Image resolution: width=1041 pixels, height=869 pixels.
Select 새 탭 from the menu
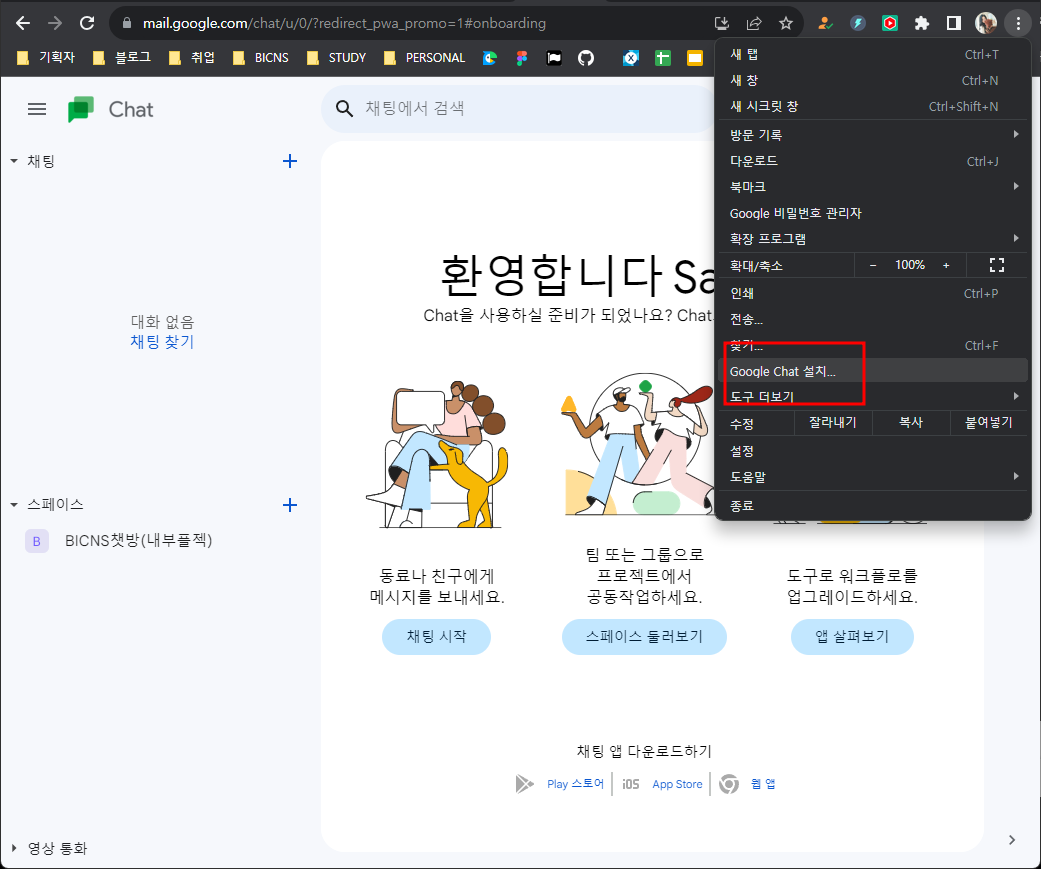coord(873,54)
